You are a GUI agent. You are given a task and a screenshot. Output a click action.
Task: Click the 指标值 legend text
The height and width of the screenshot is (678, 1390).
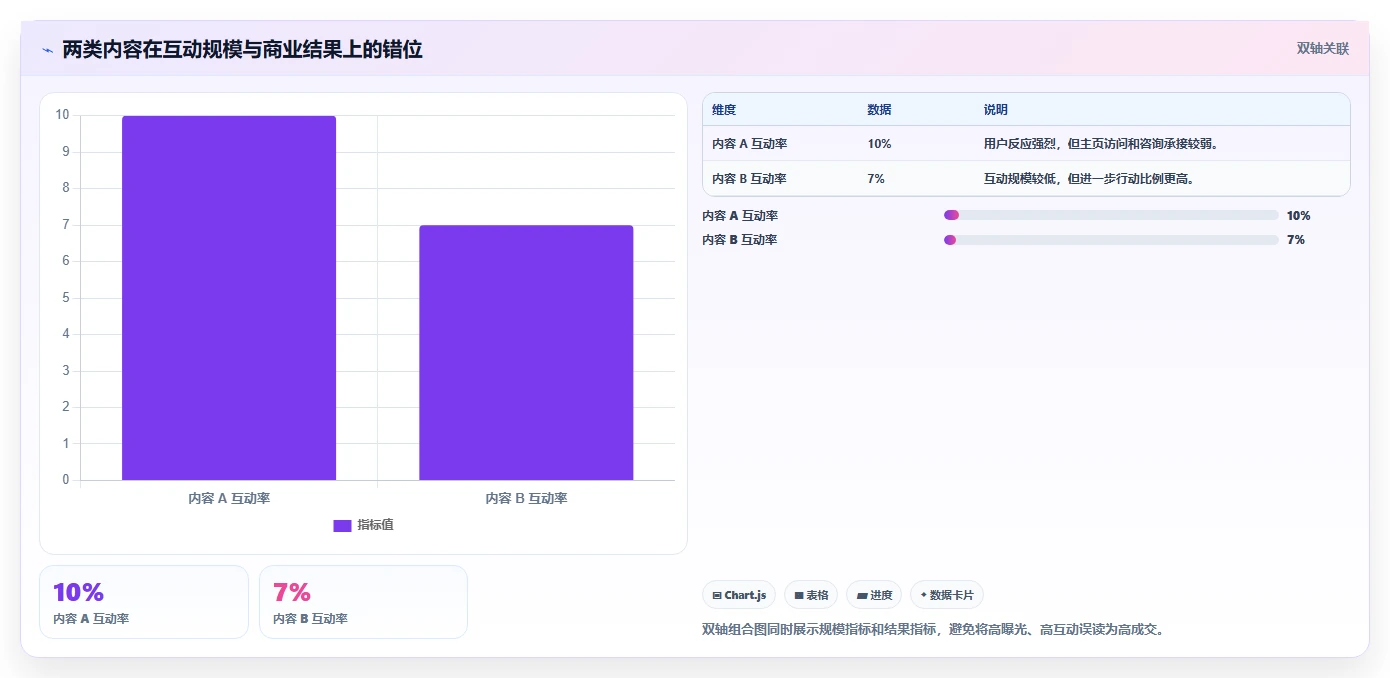(x=375, y=525)
